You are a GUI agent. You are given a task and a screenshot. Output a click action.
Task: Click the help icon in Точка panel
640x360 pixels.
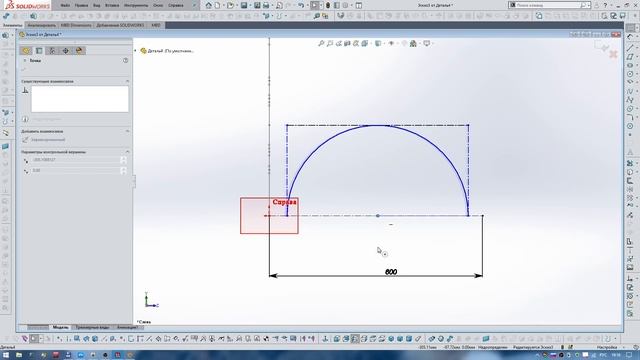125,60
